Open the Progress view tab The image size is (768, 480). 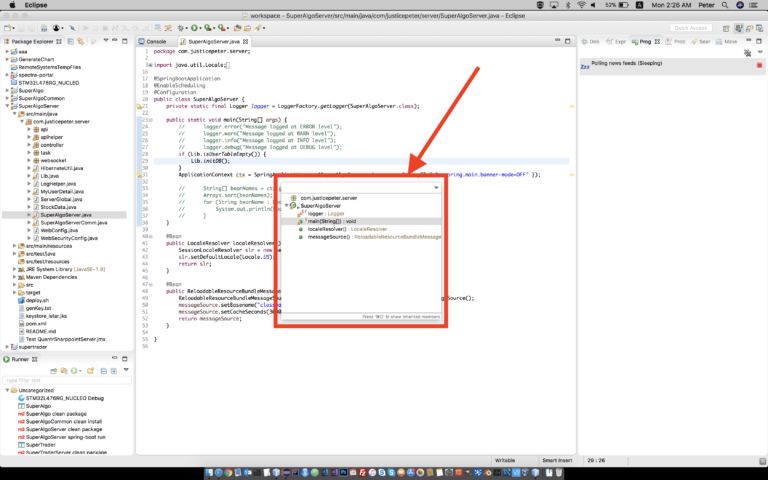[646, 42]
